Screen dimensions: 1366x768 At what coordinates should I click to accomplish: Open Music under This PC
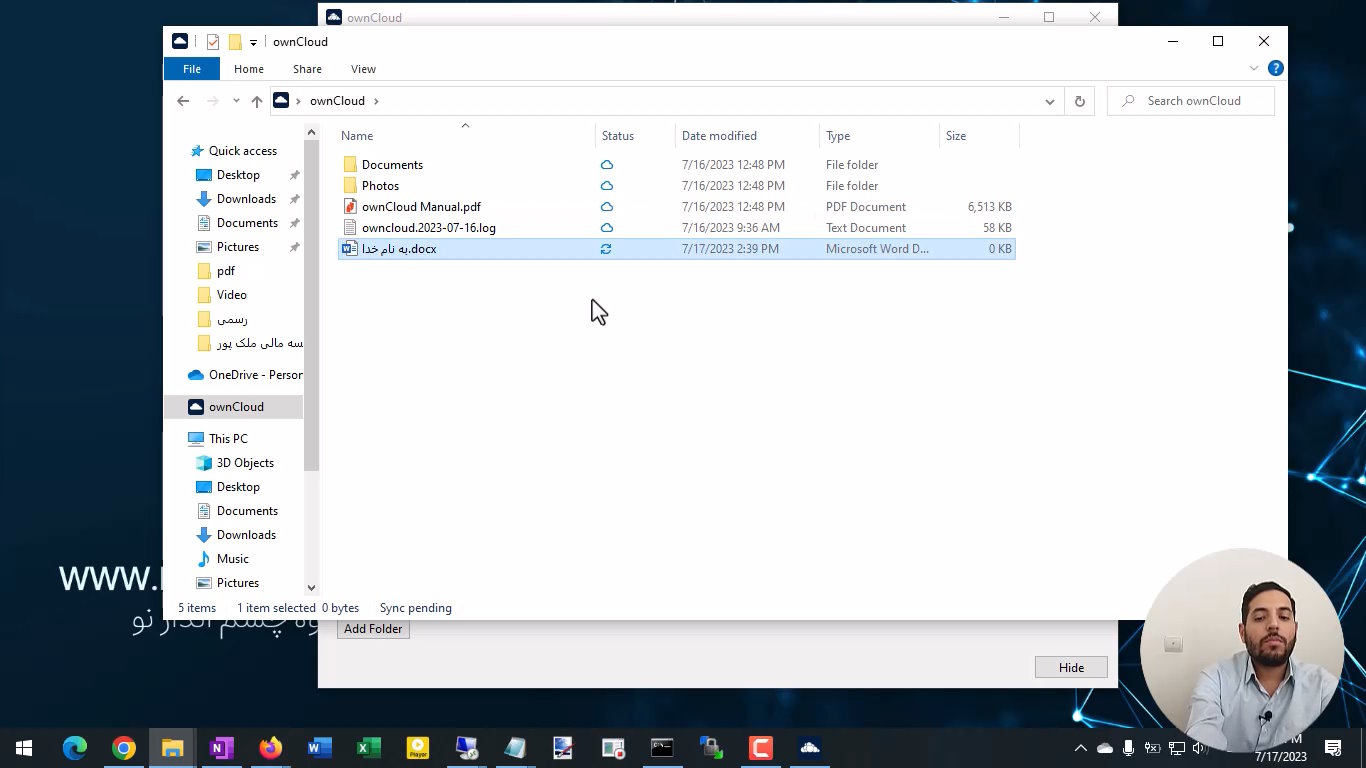click(x=232, y=559)
